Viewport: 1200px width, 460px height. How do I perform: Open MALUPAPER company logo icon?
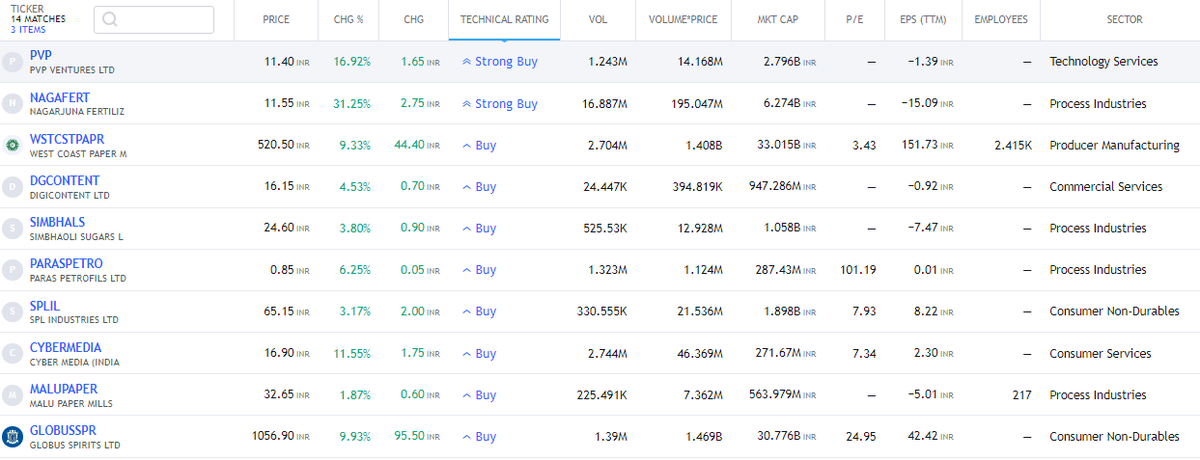(12, 395)
